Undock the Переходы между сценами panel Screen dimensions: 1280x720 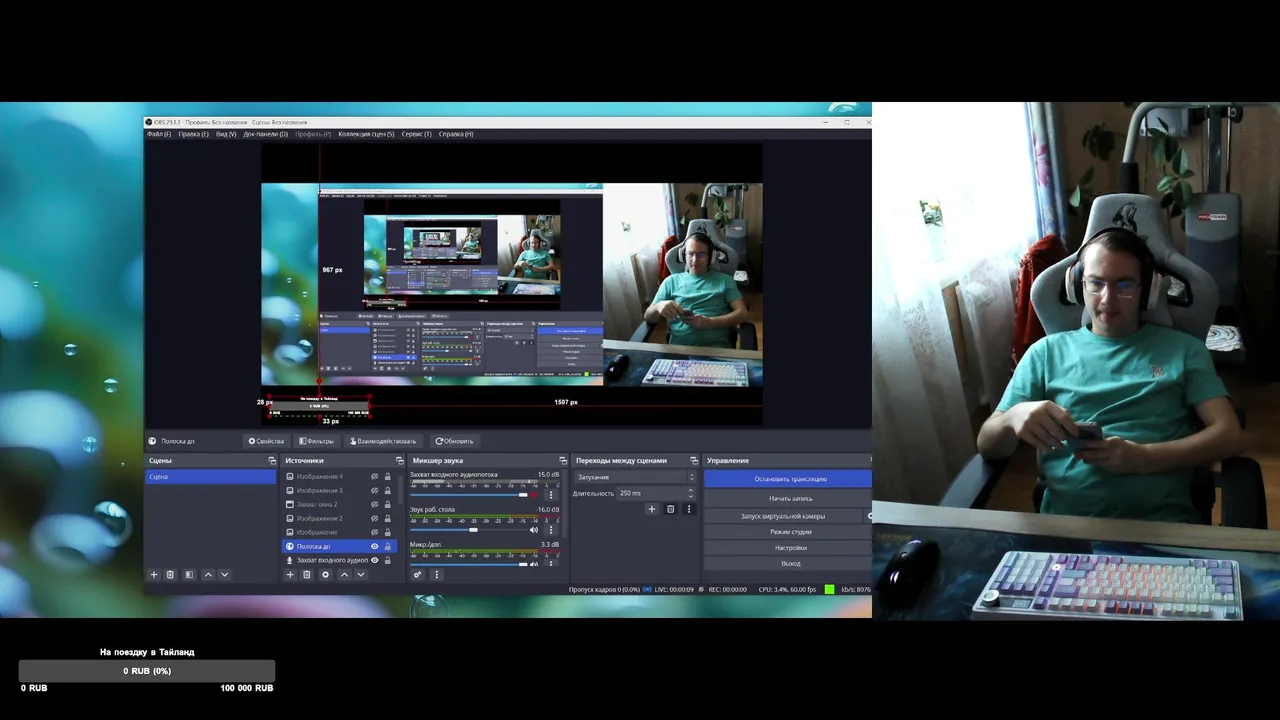point(695,461)
